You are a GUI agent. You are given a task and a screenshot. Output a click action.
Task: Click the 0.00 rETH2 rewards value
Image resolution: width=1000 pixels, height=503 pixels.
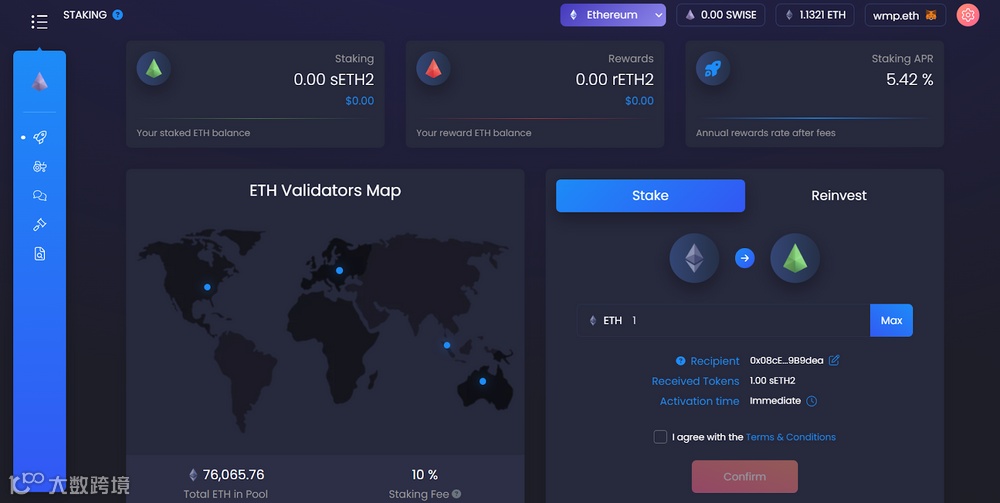click(x=615, y=80)
